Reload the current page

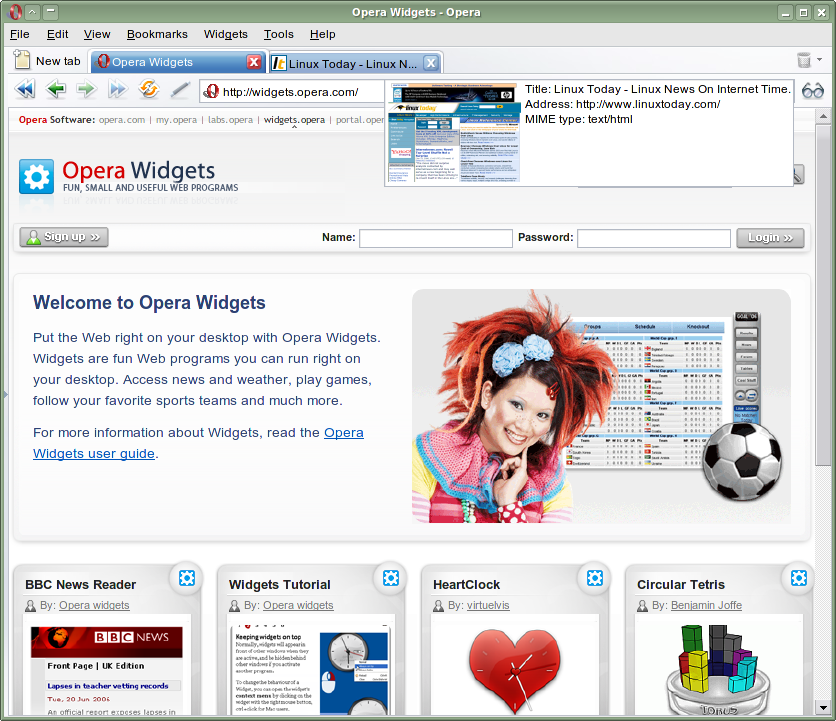click(x=149, y=89)
